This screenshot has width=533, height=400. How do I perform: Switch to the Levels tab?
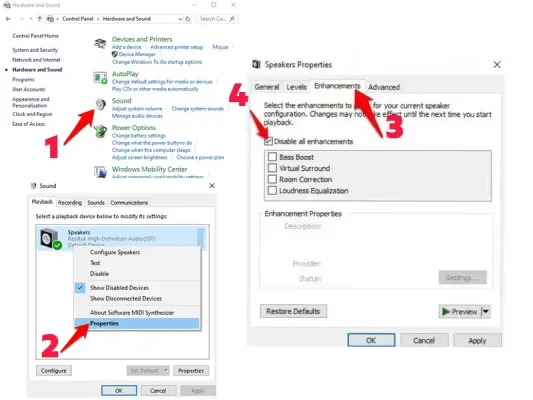tap(296, 87)
